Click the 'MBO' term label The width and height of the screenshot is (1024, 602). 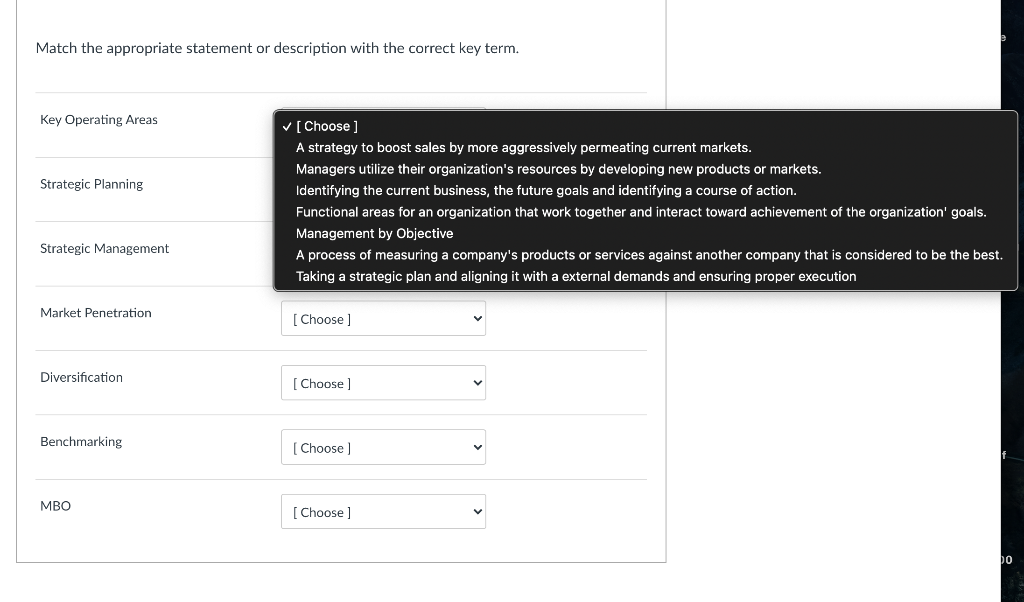(56, 506)
